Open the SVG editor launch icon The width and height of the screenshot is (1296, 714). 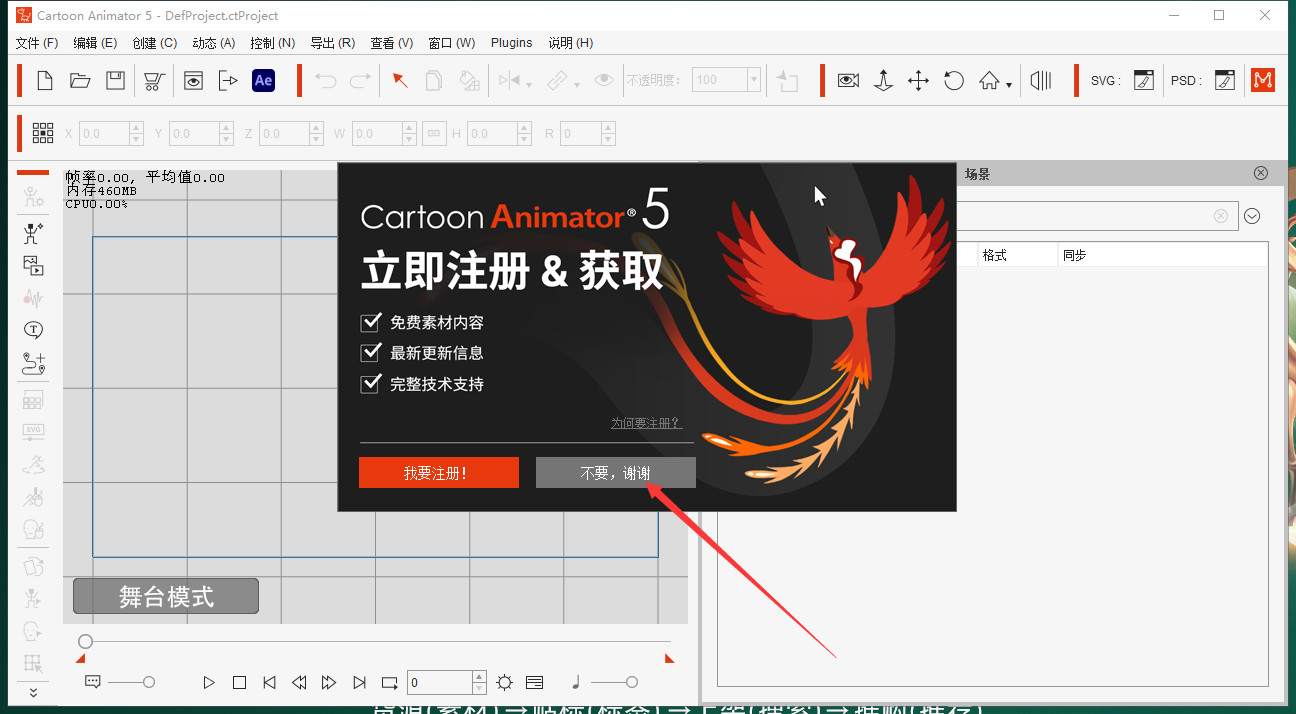coord(1144,81)
